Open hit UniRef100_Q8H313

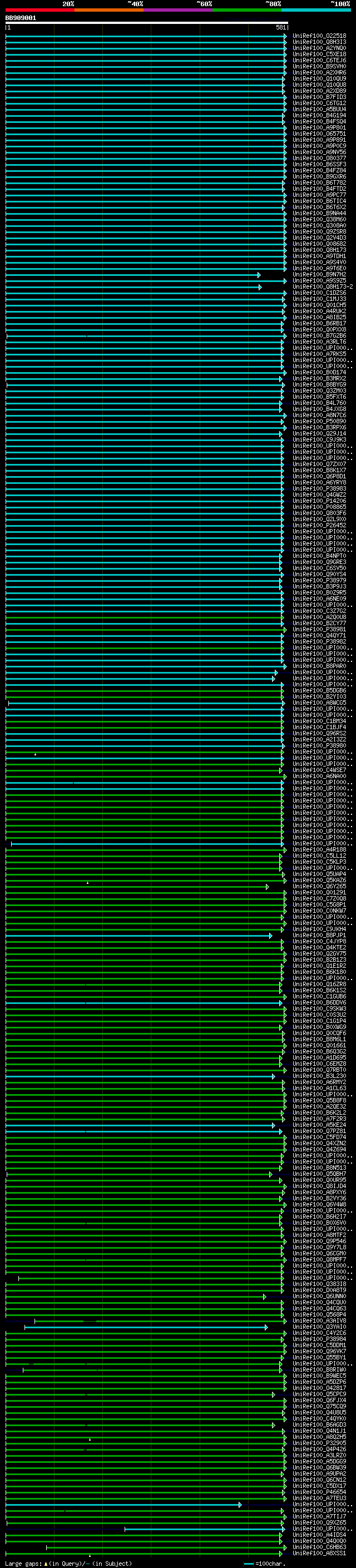click(319, 42)
